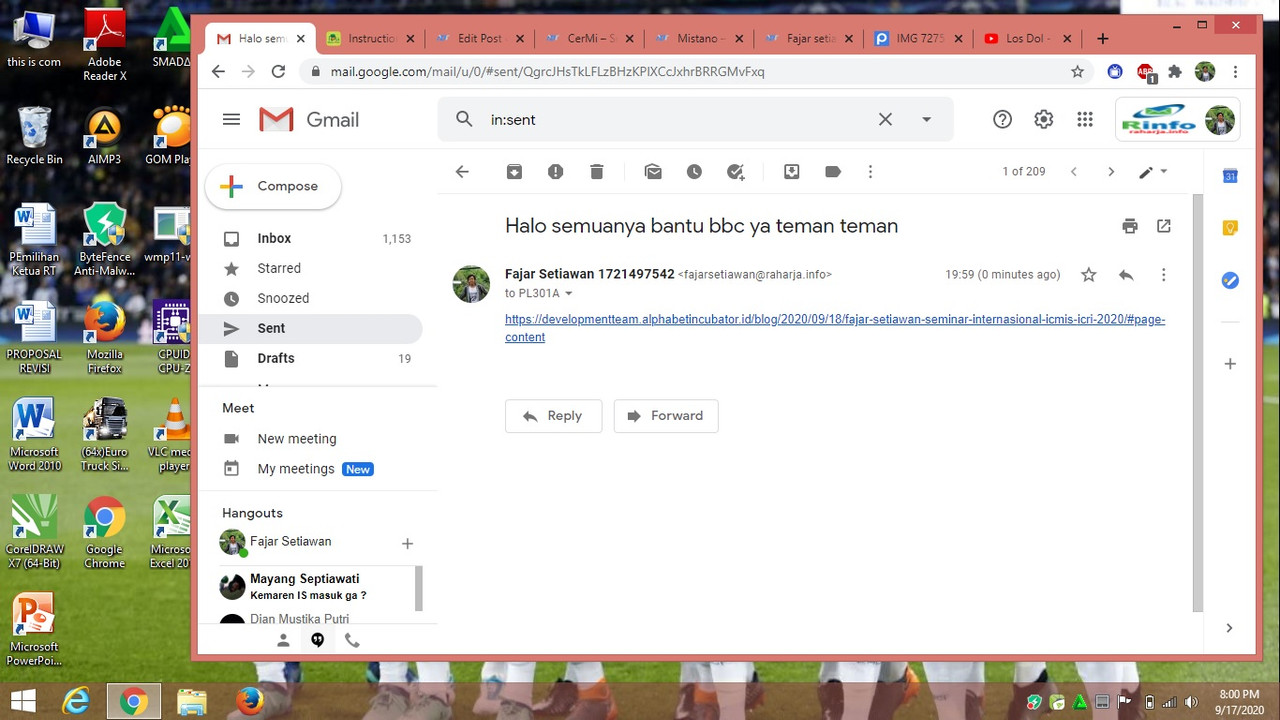Open File Explorer from the taskbar
The width and height of the screenshot is (1280, 720).
pyautogui.click(x=192, y=701)
